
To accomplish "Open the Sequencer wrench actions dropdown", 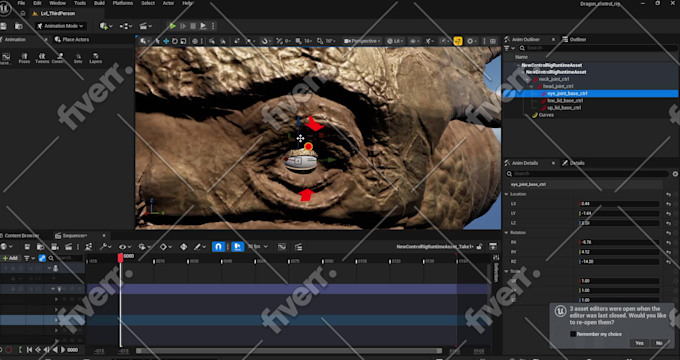I will 105,247.
